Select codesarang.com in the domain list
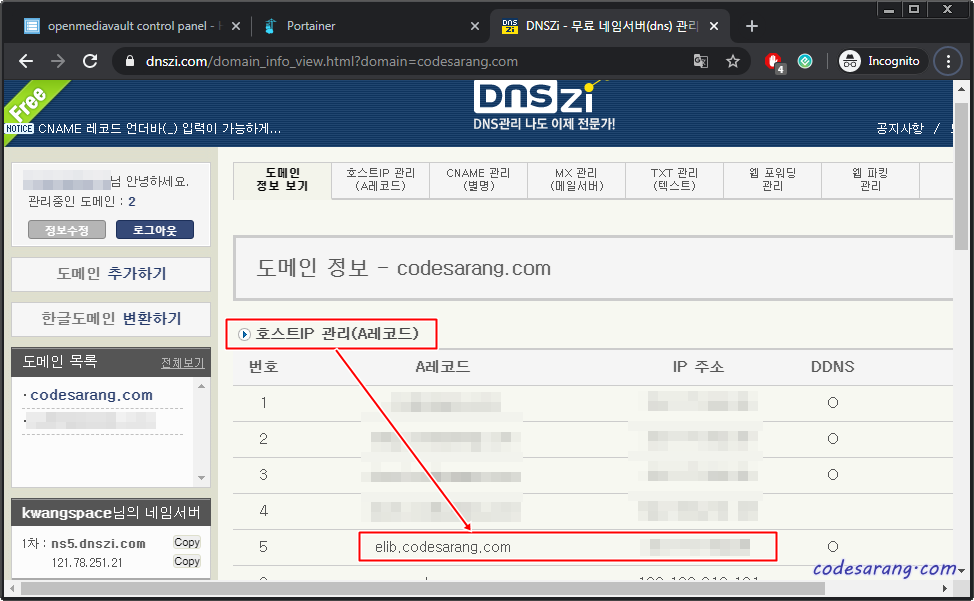Image resolution: width=974 pixels, height=601 pixels. pos(91,395)
